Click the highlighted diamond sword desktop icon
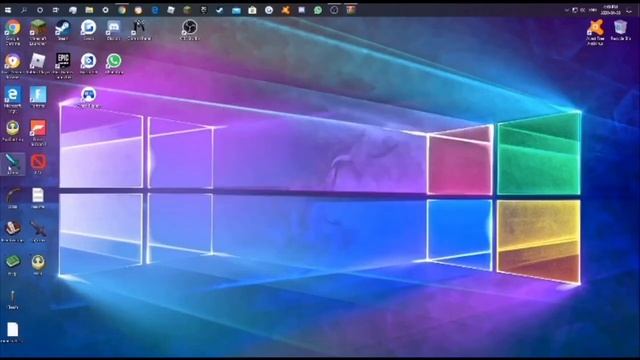This screenshot has width=640, height=360. pyautogui.click(x=13, y=164)
